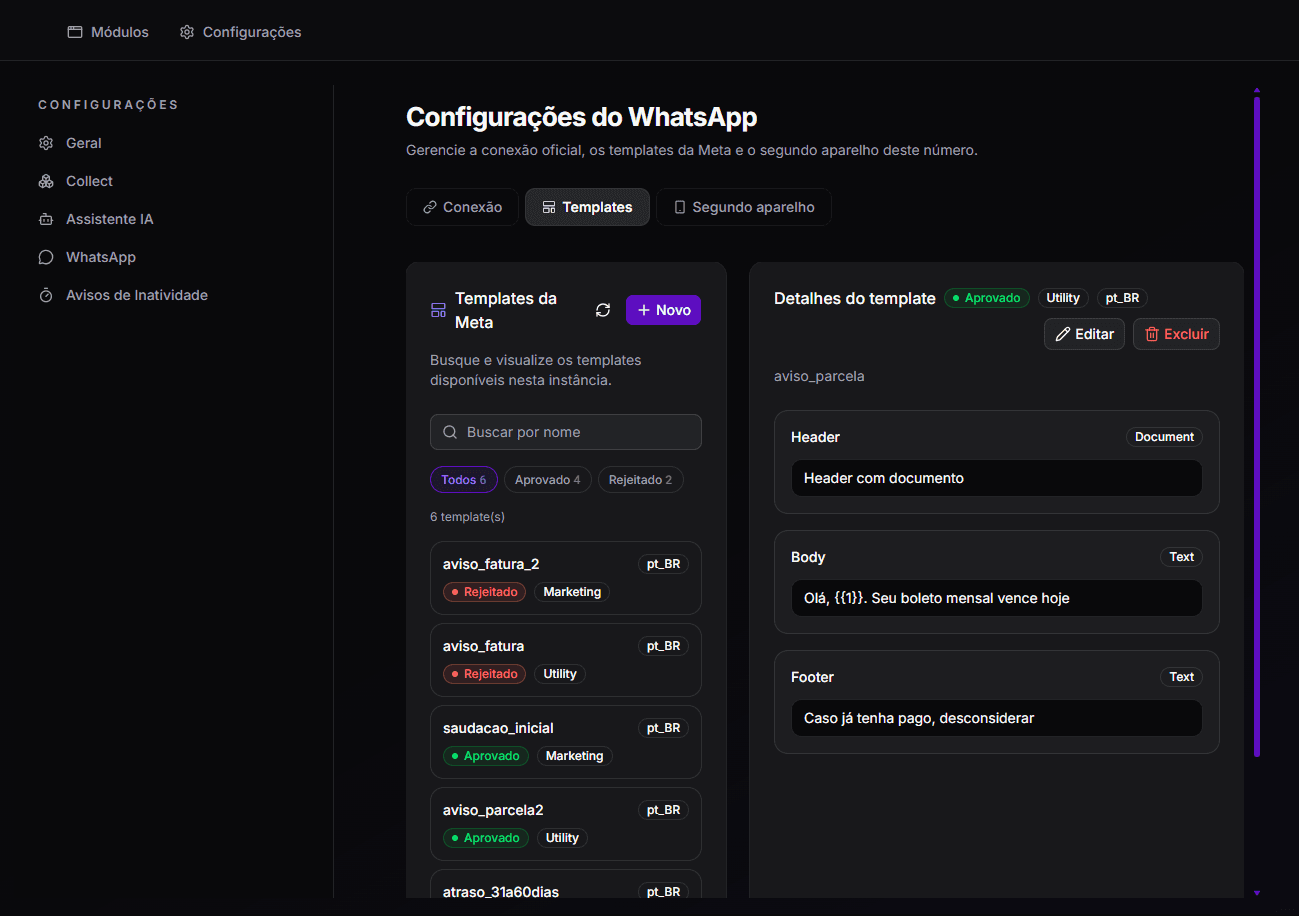Viewport: 1299px width, 916px height.
Task: Open the Collect settings page
Action: pyautogui.click(x=89, y=181)
